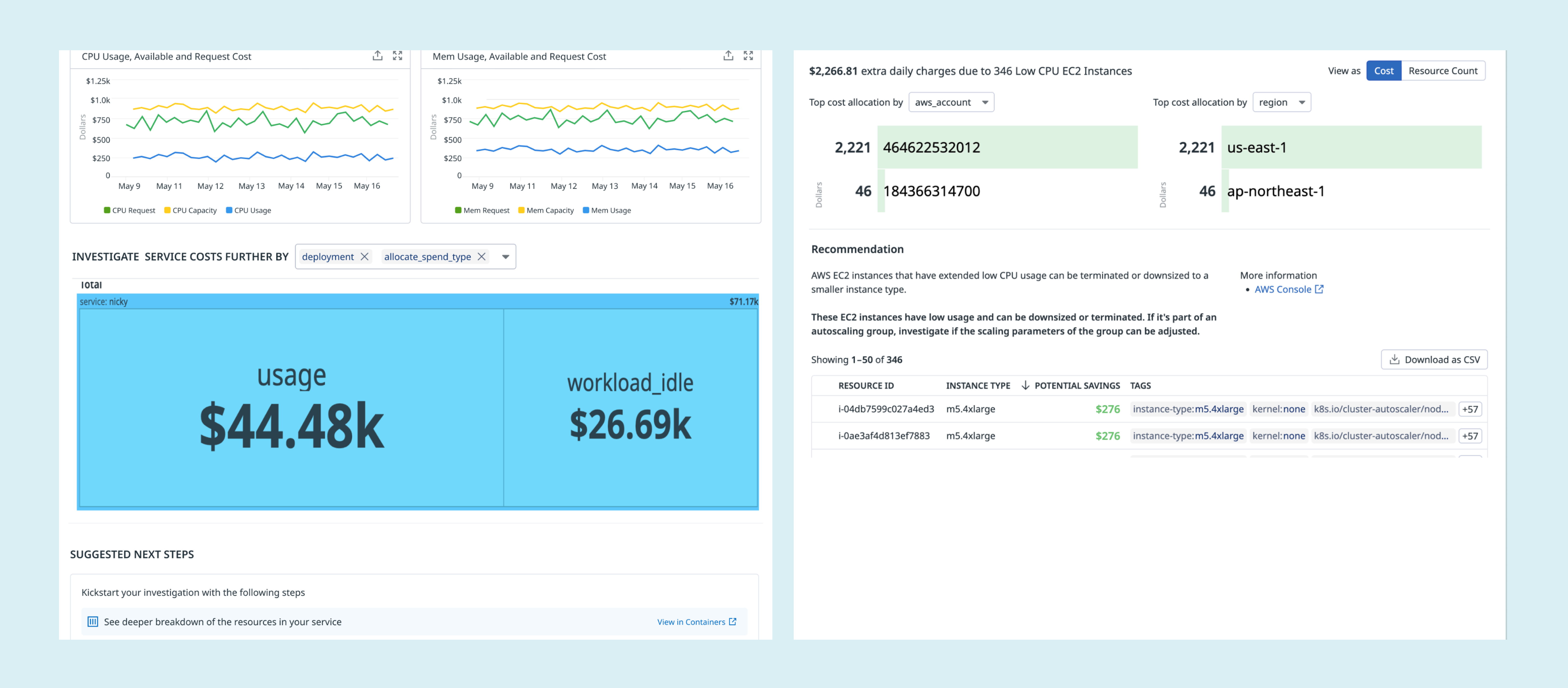
Task: Switch view to Resource Count
Action: coord(1443,71)
